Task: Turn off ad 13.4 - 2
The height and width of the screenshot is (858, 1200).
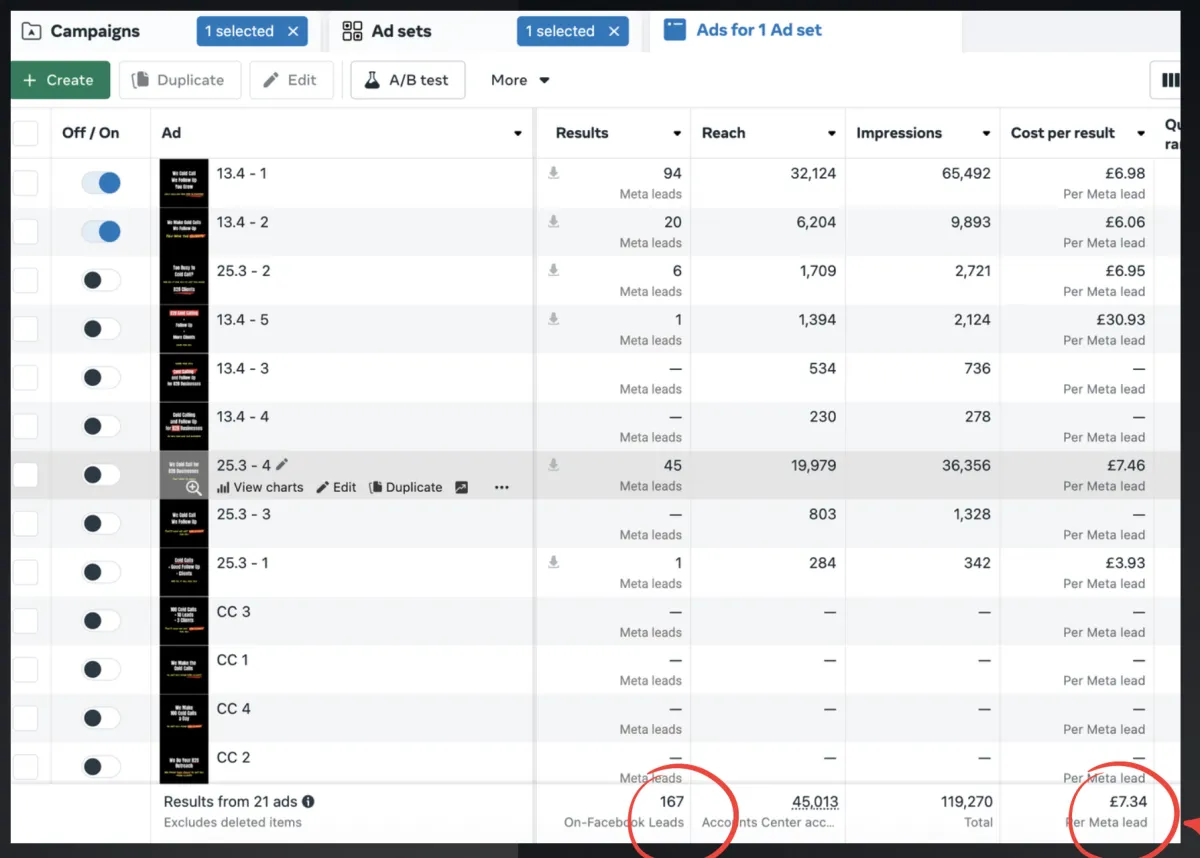Action: tap(101, 232)
